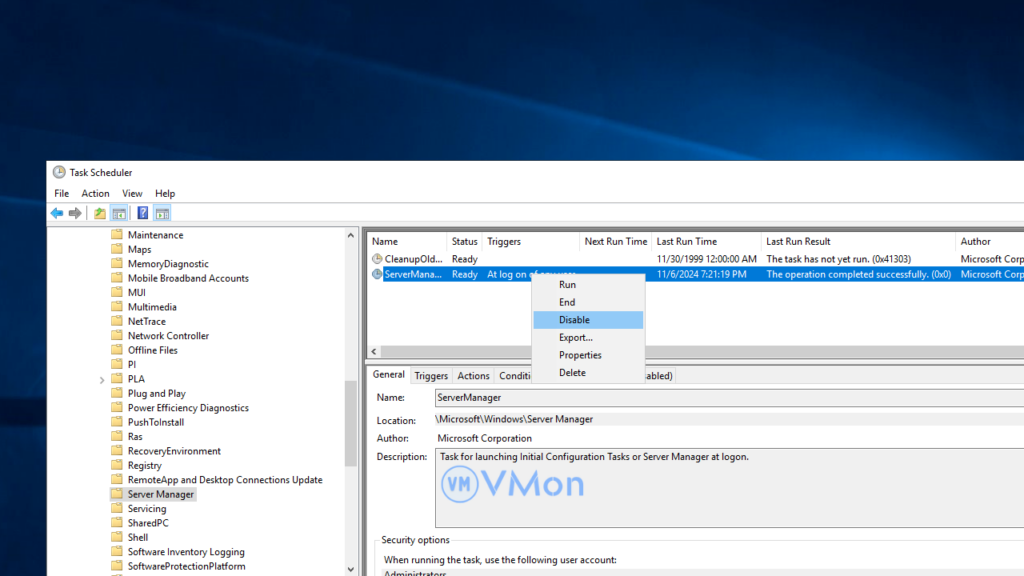Open the Actions tab in task details
This screenshot has height=576, width=1024.
473,376
